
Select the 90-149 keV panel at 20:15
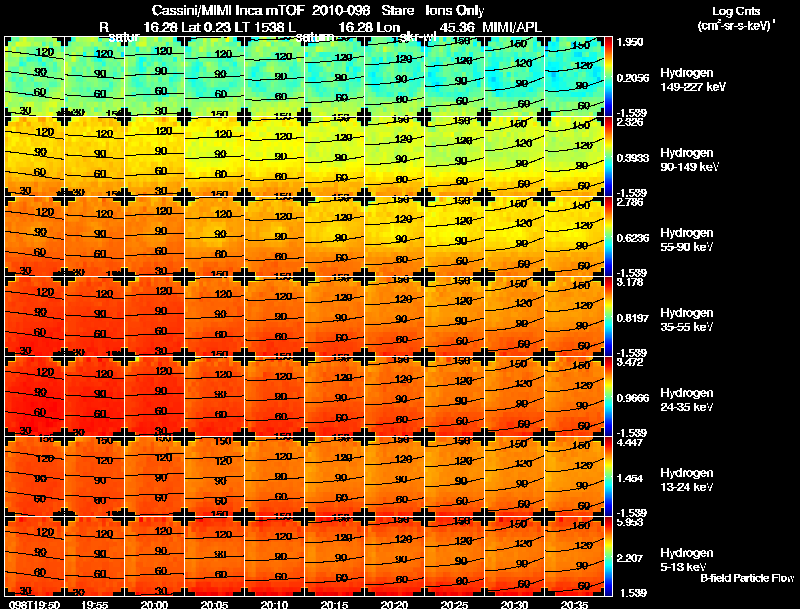334,157
